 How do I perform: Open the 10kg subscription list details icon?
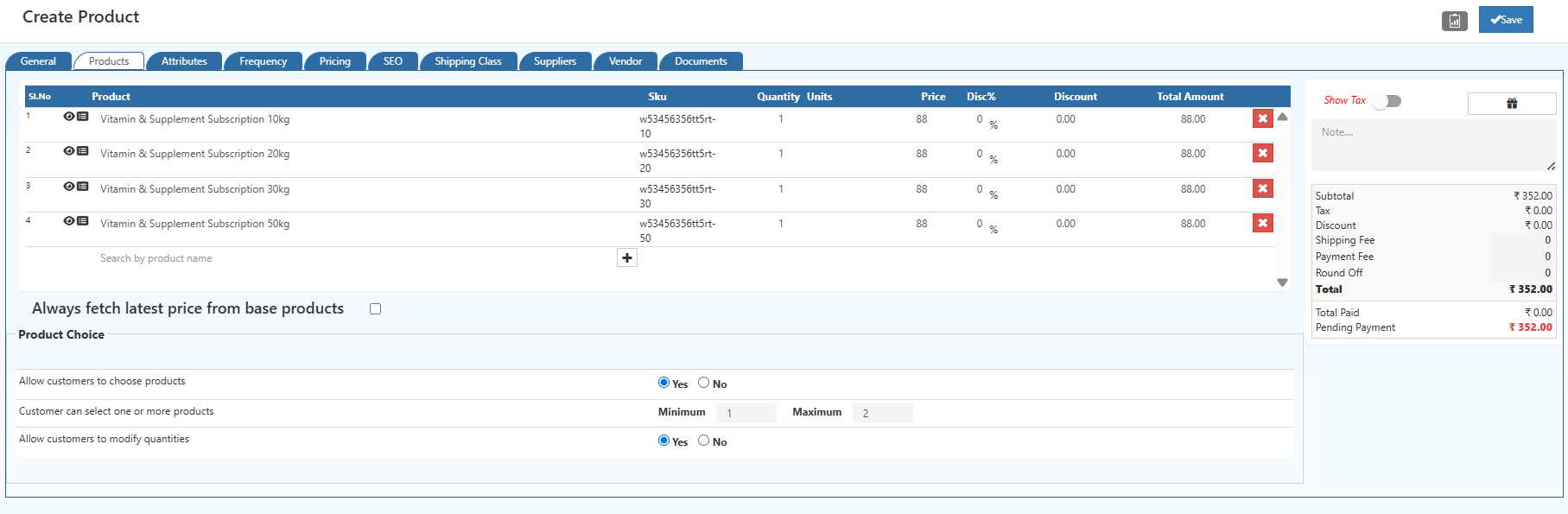pyautogui.click(x=83, y=117)
